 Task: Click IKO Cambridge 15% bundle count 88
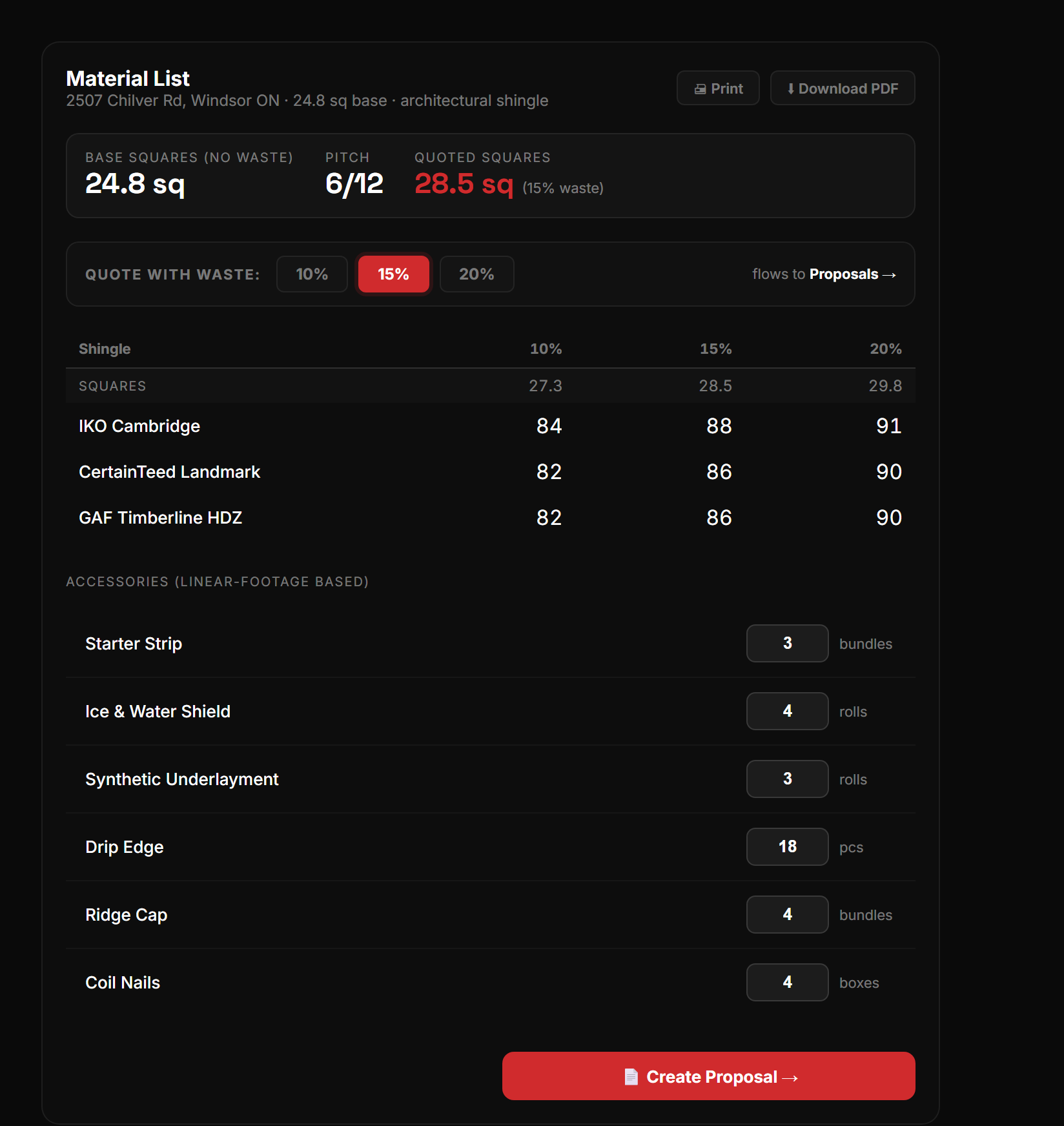pyautogui.click(x=719, y=426)
